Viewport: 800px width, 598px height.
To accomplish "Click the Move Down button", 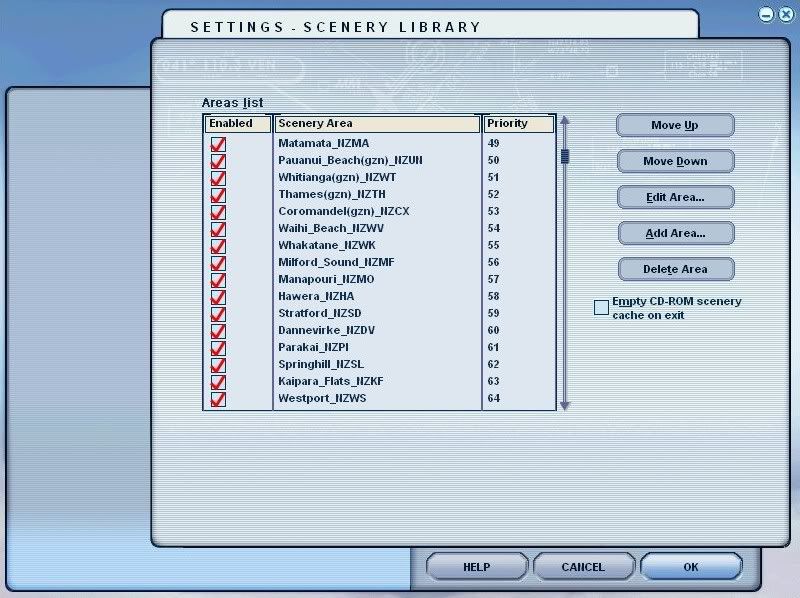I will (675, 161).
